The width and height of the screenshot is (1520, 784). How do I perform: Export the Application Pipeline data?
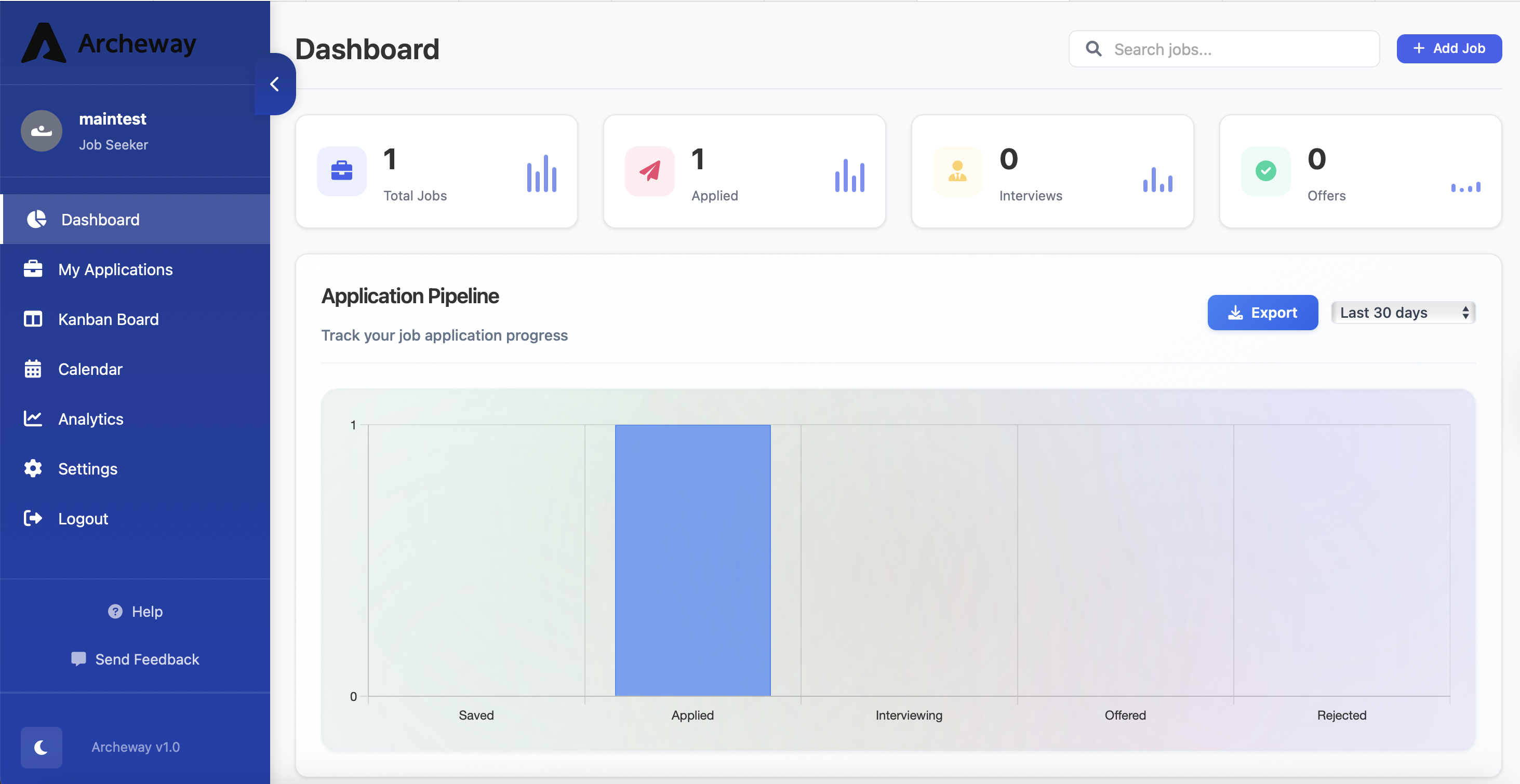pos(1262,312)
